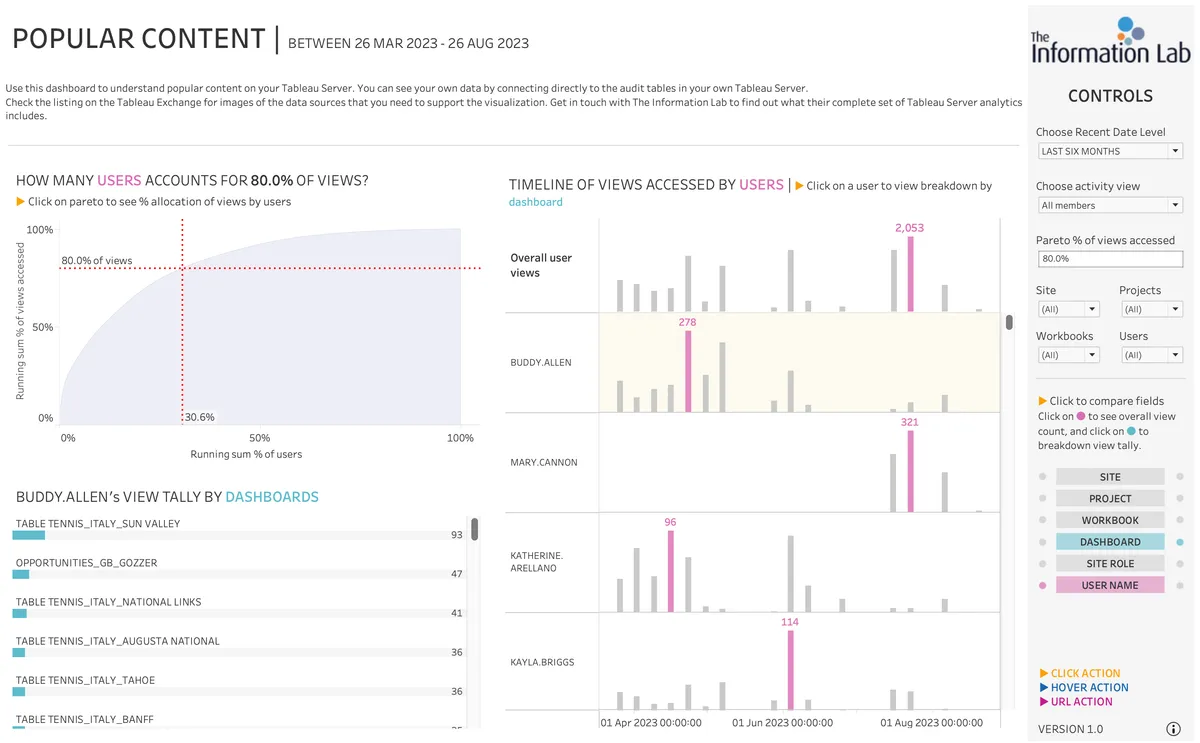Click the 30.6% marker label on pareto
The width and height of the screenshot is (1200, 743).
pyautogui.click(x=200, y=417)
